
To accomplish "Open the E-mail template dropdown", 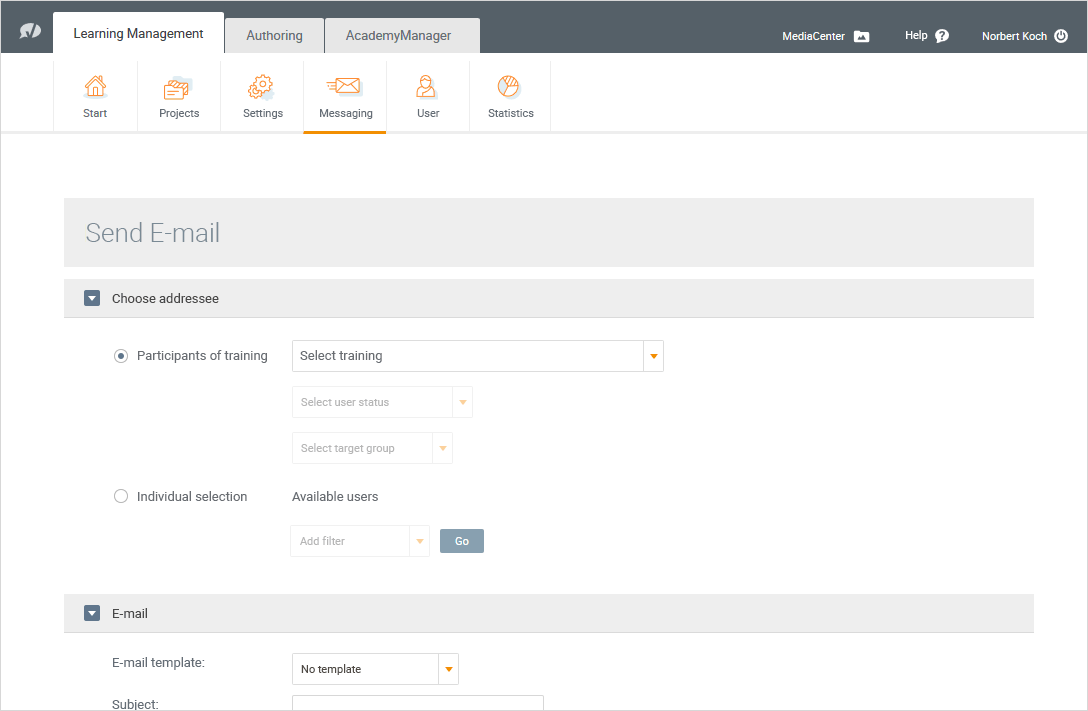I will tap(375, 669).
